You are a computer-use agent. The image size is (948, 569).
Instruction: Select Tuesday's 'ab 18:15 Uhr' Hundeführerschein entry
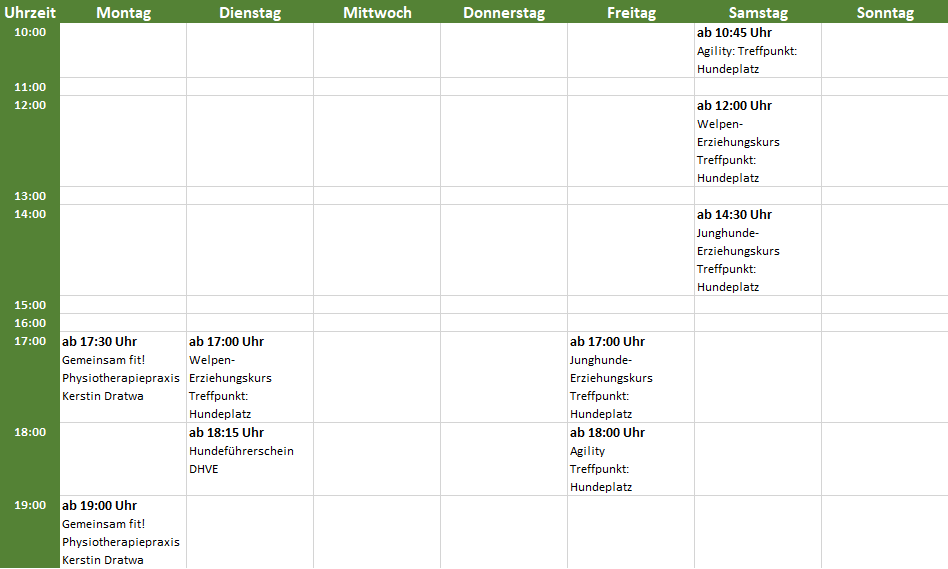tap(250, 459)
